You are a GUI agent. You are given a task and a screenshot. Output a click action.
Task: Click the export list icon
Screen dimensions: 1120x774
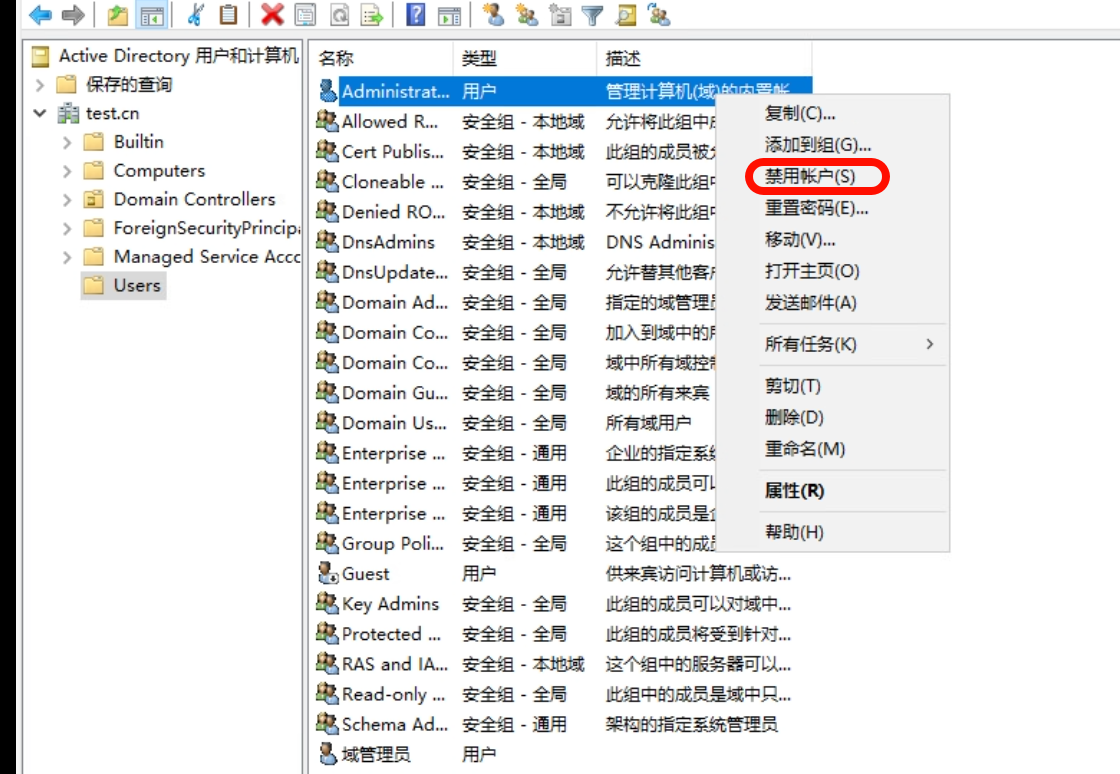[x=372, y=14]
